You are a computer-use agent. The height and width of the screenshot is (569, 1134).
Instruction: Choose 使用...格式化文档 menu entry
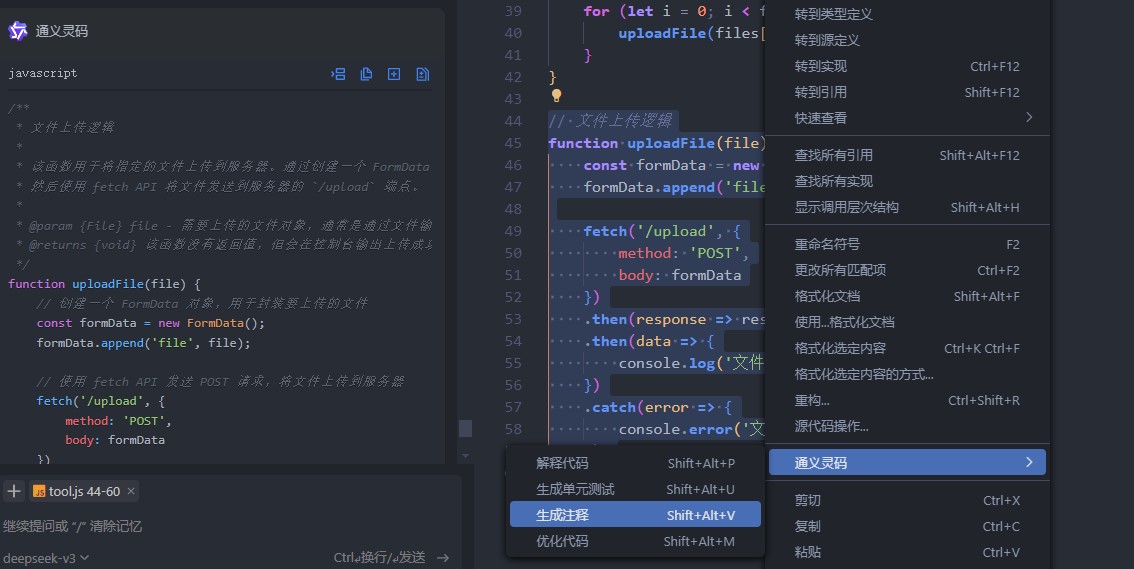click(x=907, y=322)
